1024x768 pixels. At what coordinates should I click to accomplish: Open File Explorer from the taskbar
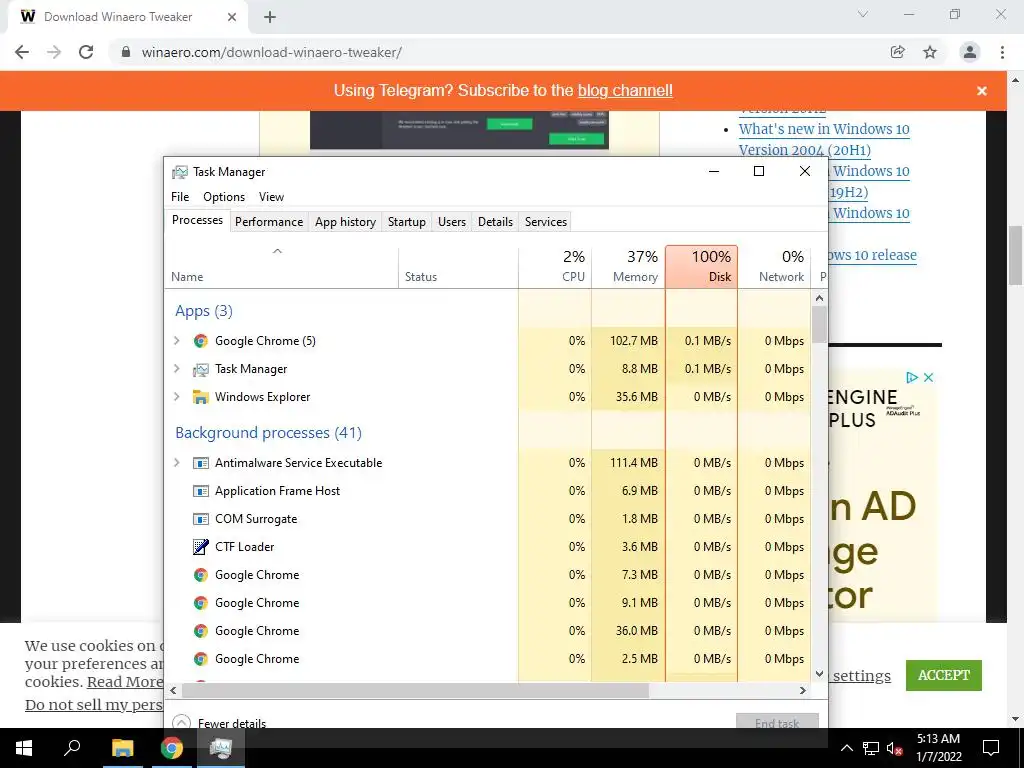(122, 748)
